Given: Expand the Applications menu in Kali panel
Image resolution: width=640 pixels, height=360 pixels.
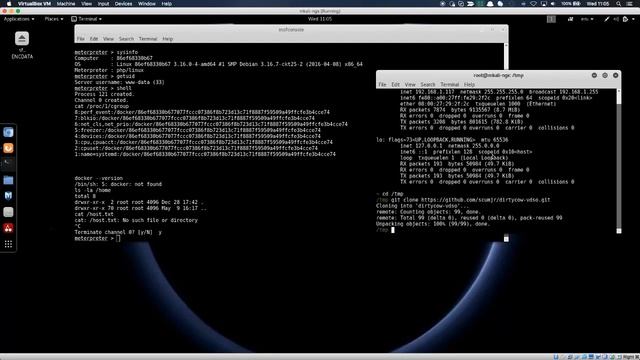Looking at the screenshot, I should click(x=19, y=19).
